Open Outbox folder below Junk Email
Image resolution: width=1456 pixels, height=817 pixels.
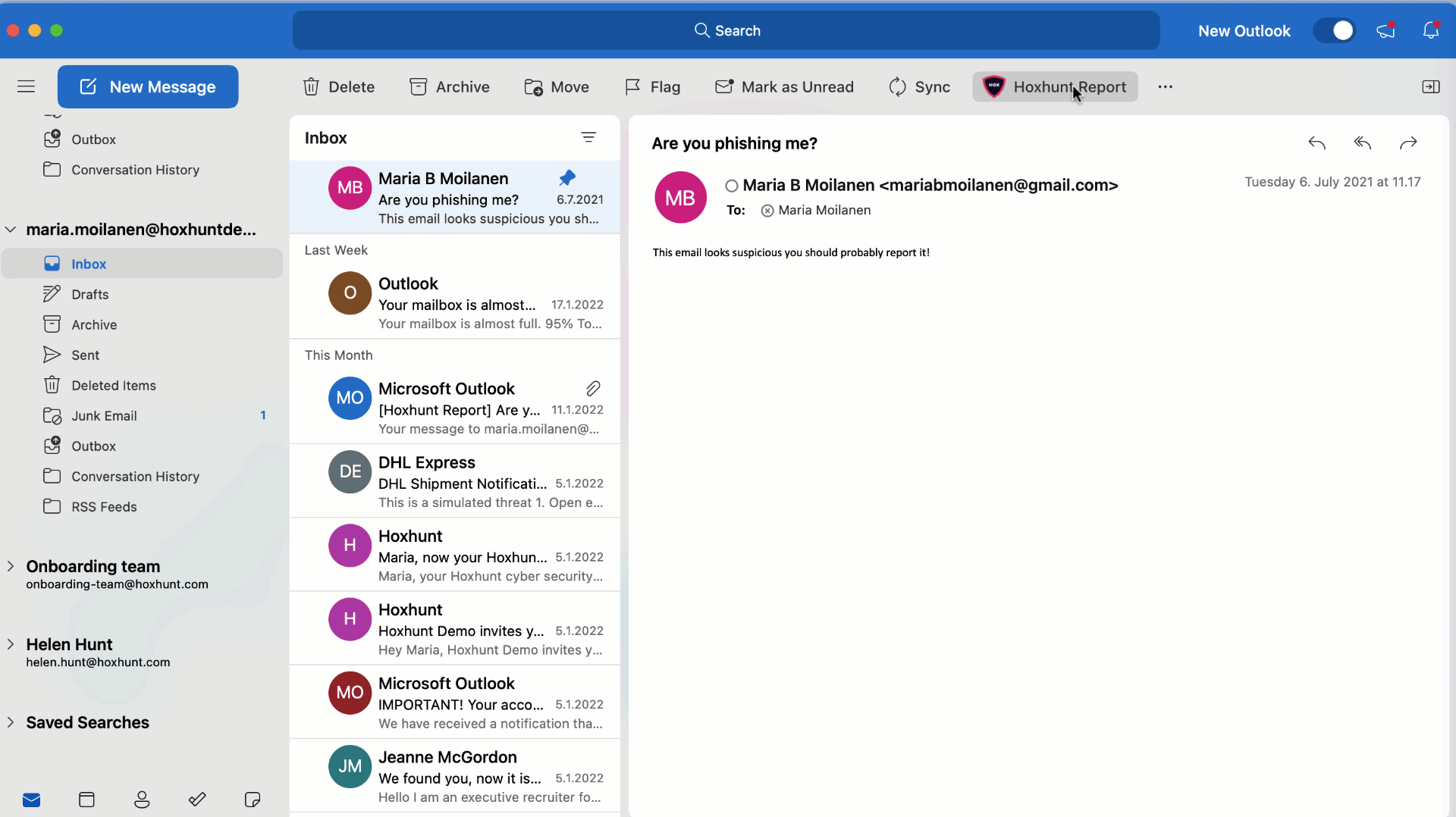tap(143, 446)
